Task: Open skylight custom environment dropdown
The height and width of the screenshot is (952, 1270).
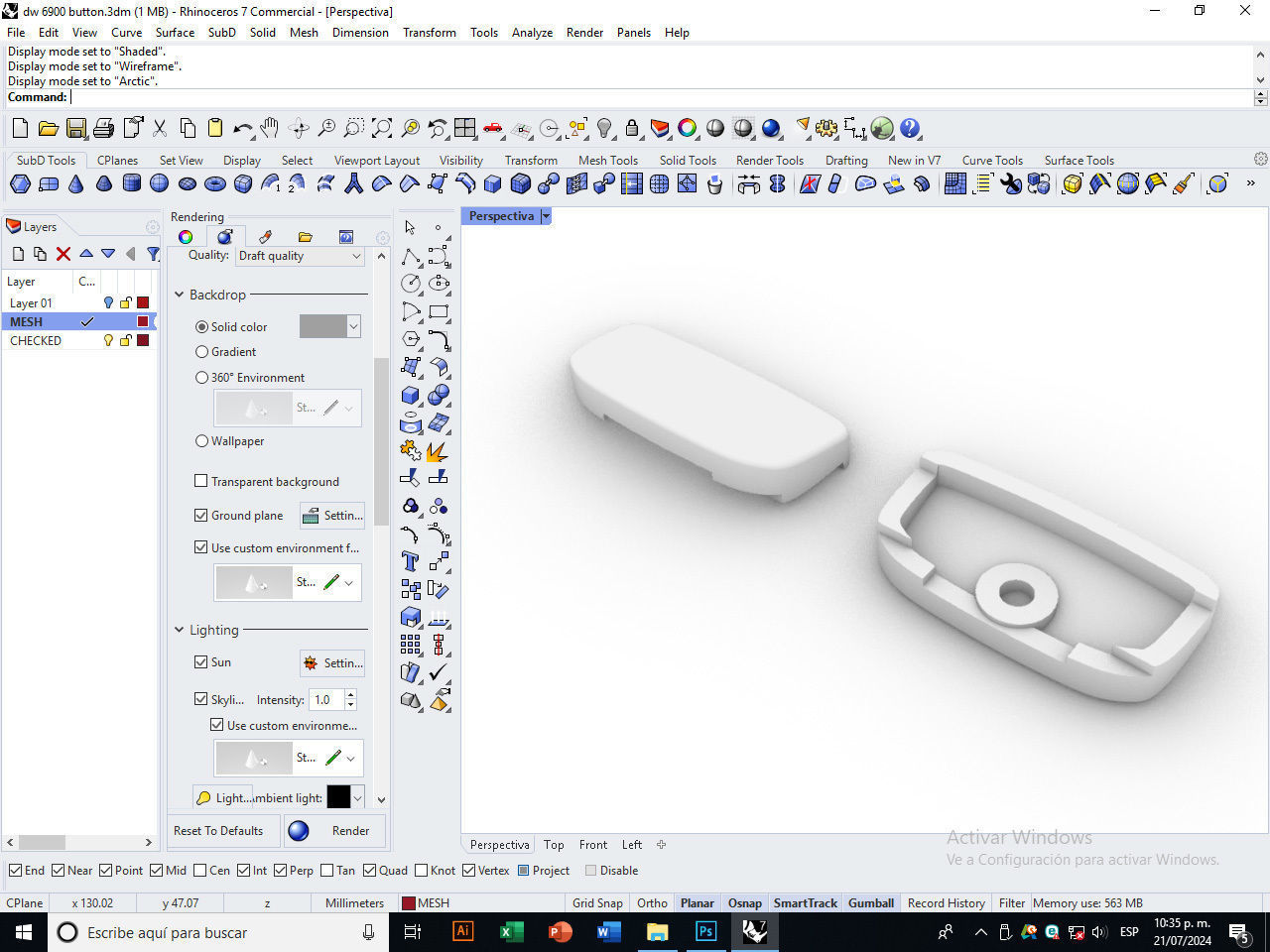Action: (x=350, y=758)
